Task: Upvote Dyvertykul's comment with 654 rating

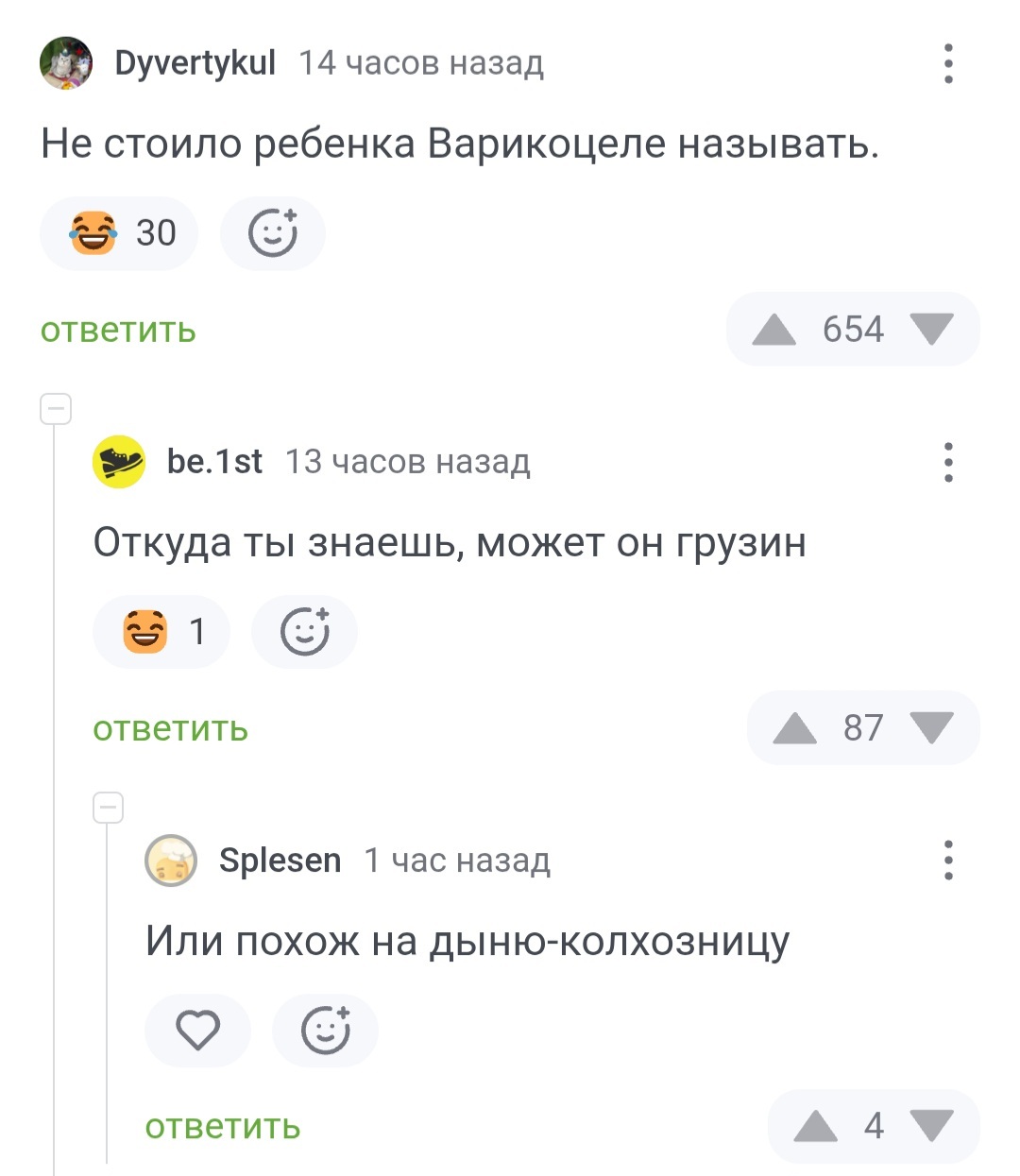Action: [774, 330]
